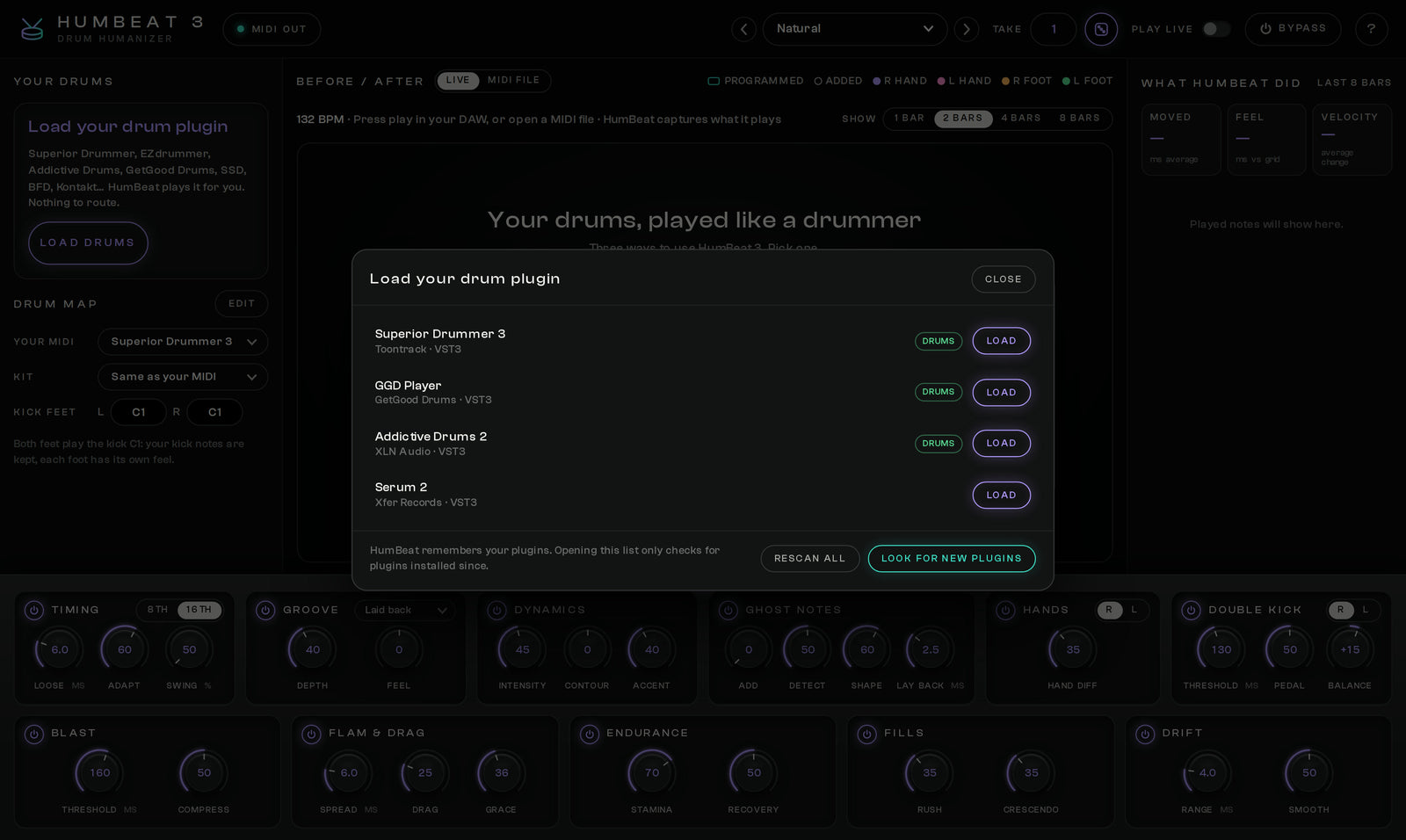The width and height of the screenshot is (1406, 840).
Task: Enable the Play Live switch
Action: 1216,29
